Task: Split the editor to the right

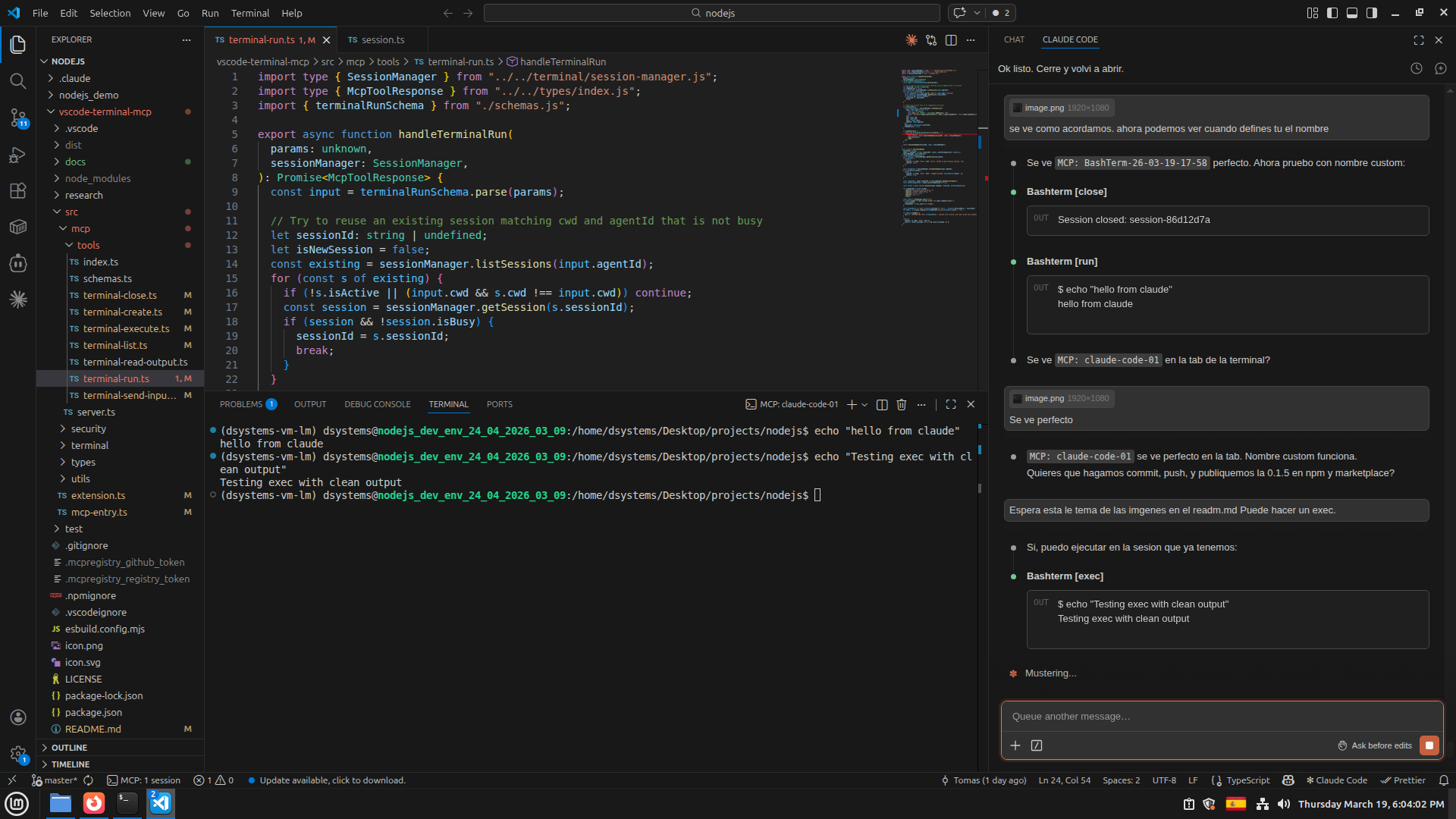Action: coord(951,40)
